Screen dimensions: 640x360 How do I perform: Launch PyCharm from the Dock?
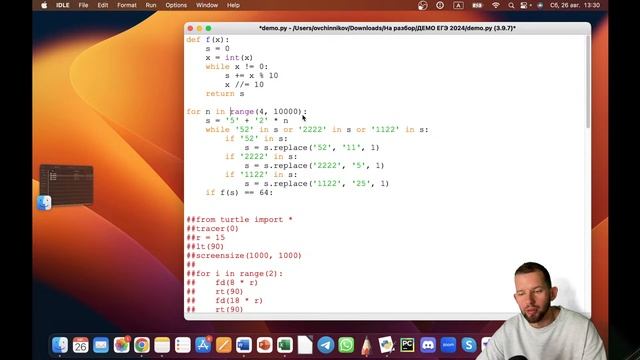pyautogui.click(x=407, y=345)
